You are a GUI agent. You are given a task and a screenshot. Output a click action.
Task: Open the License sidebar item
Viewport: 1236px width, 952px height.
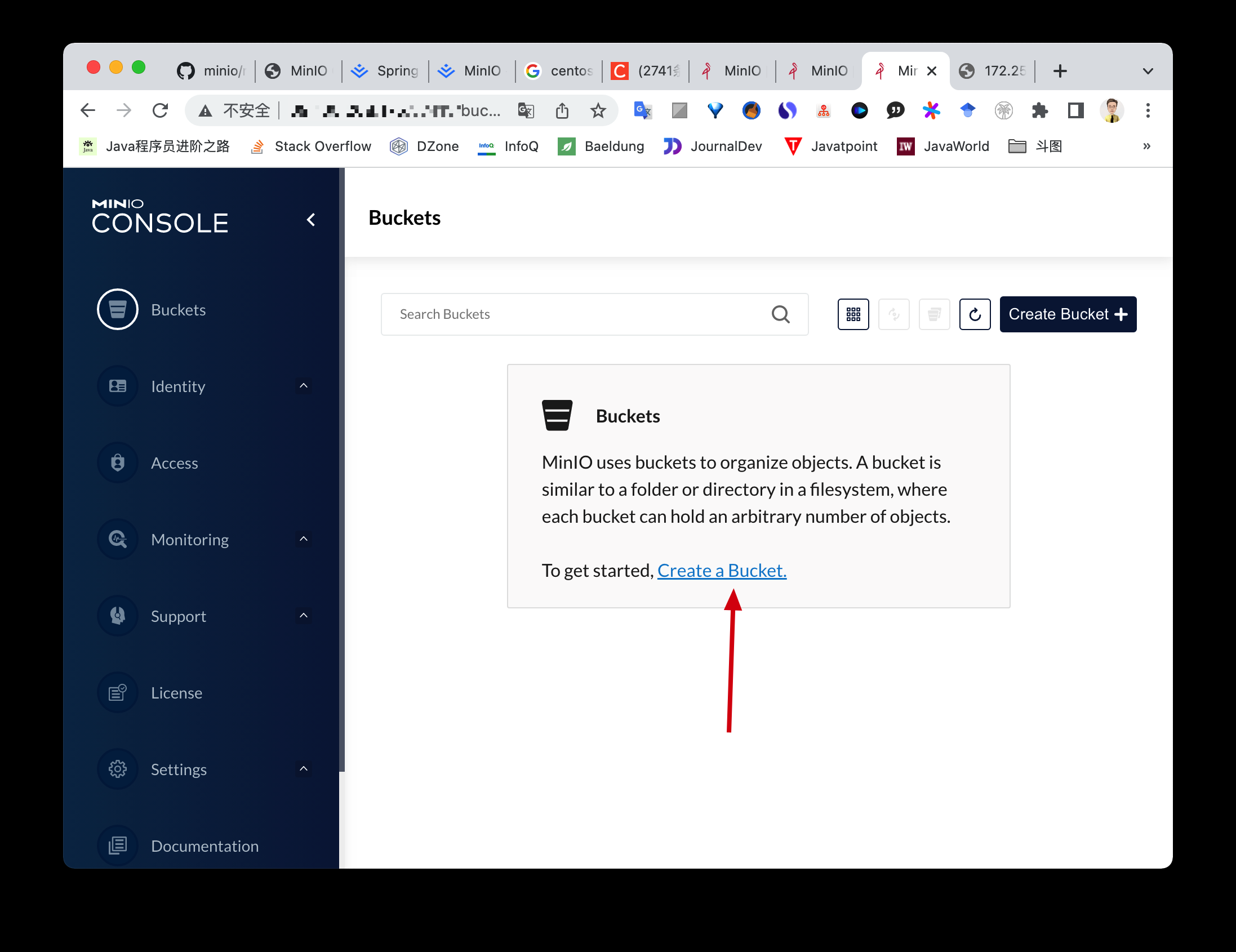point(176,693)
